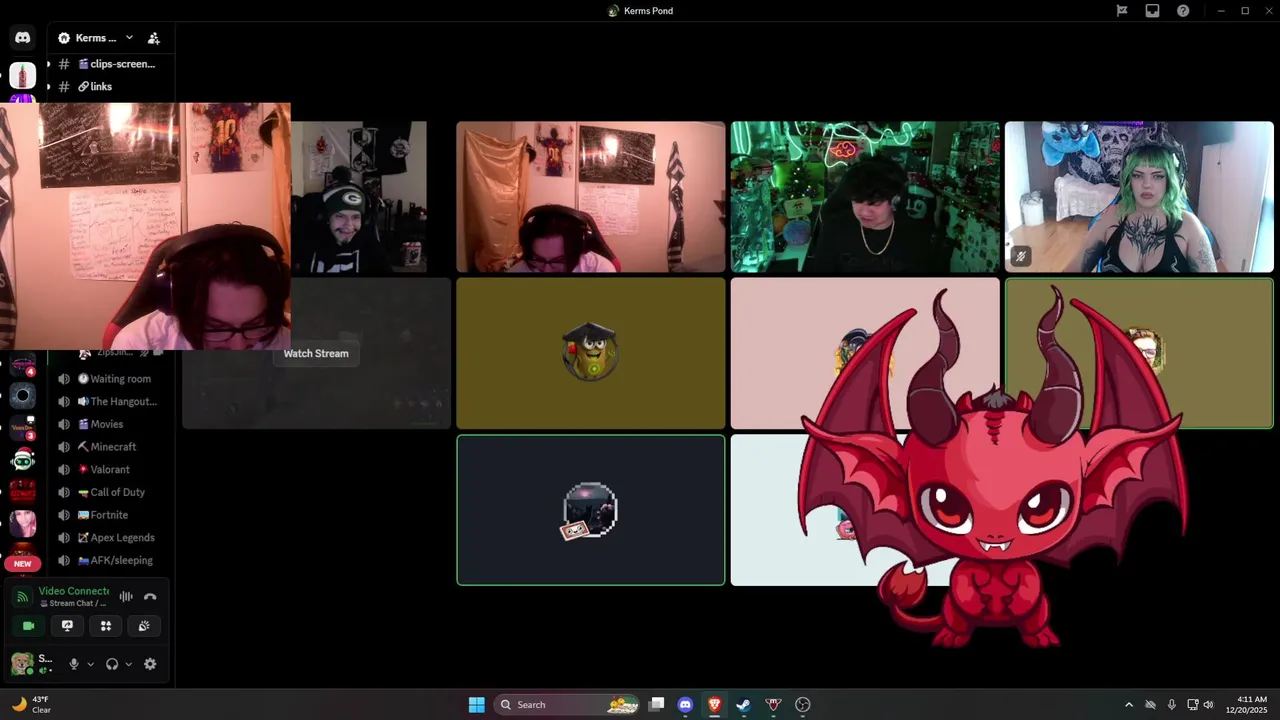This screenshot has height=720, width=1280.
Task: Deafen with the headphones button
Action: [x=112, y=664]
